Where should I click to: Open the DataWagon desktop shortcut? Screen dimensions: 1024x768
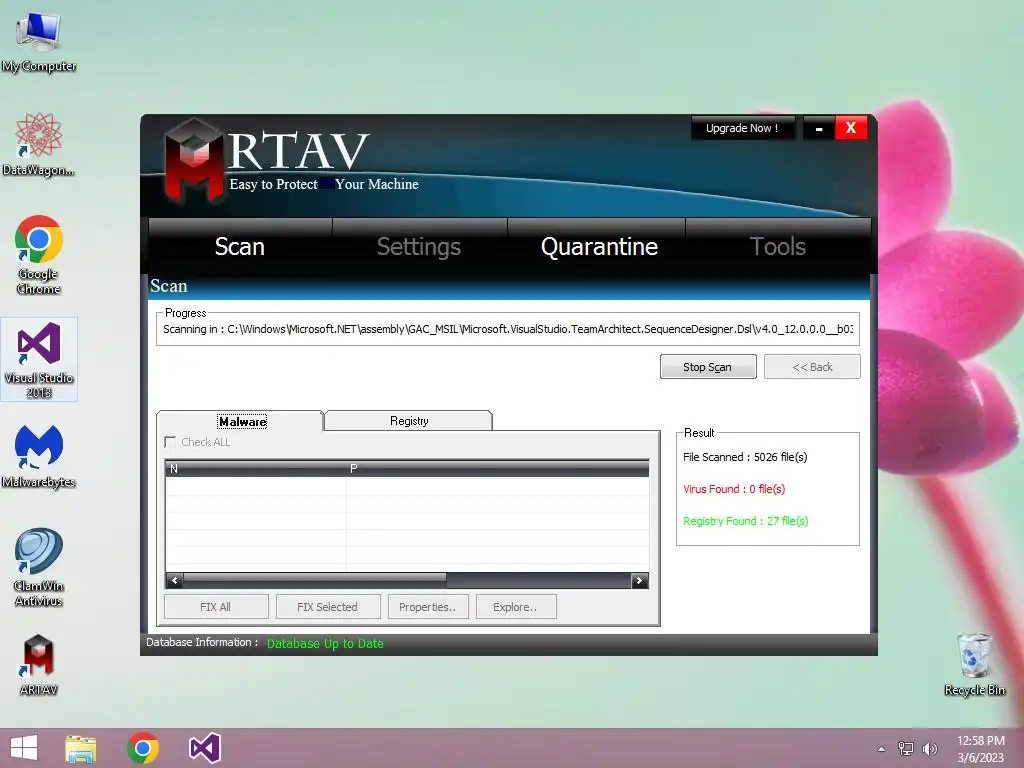[39, 144]
